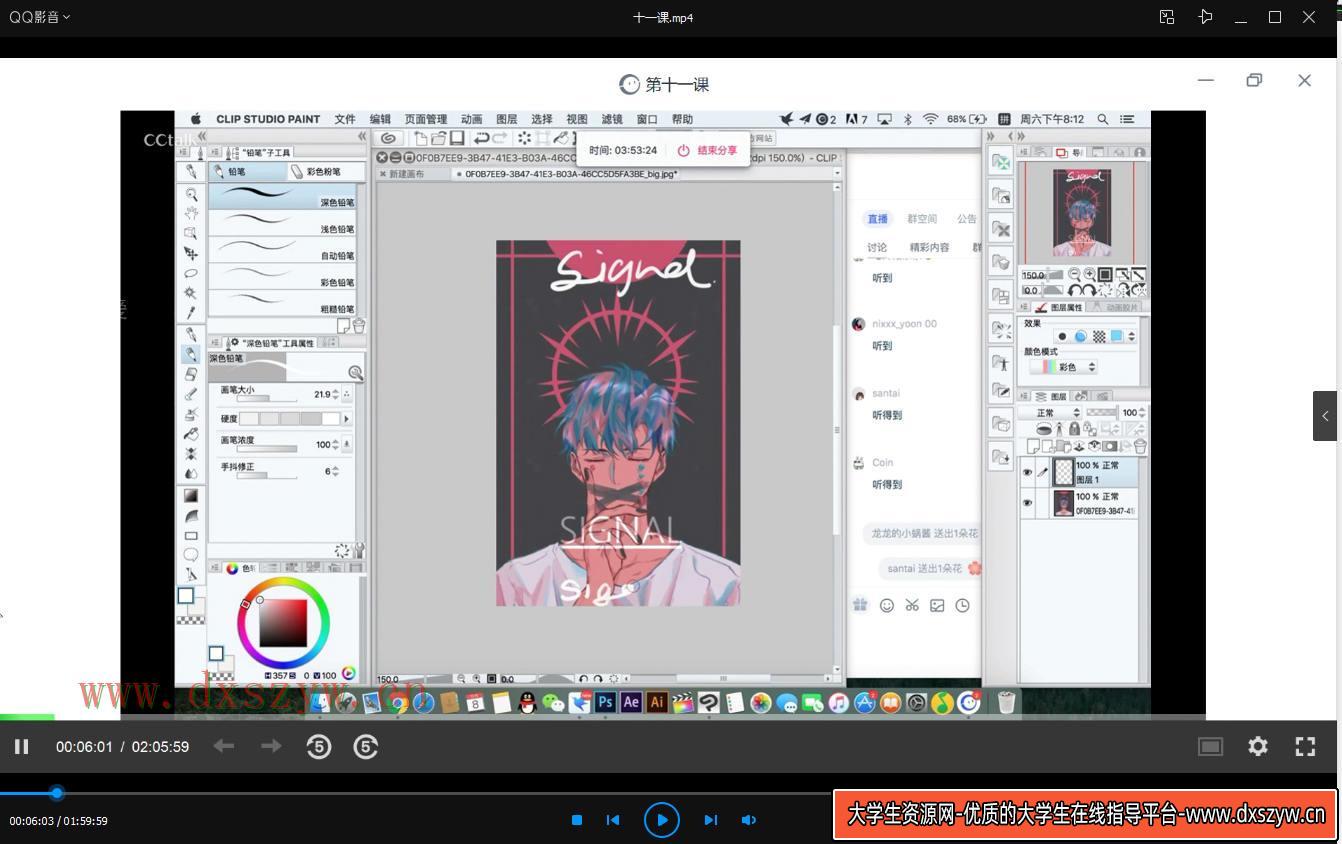Stop playback with the blue stop icon
The width and height of the screenshot is (1342, 844).
(577, 820)
